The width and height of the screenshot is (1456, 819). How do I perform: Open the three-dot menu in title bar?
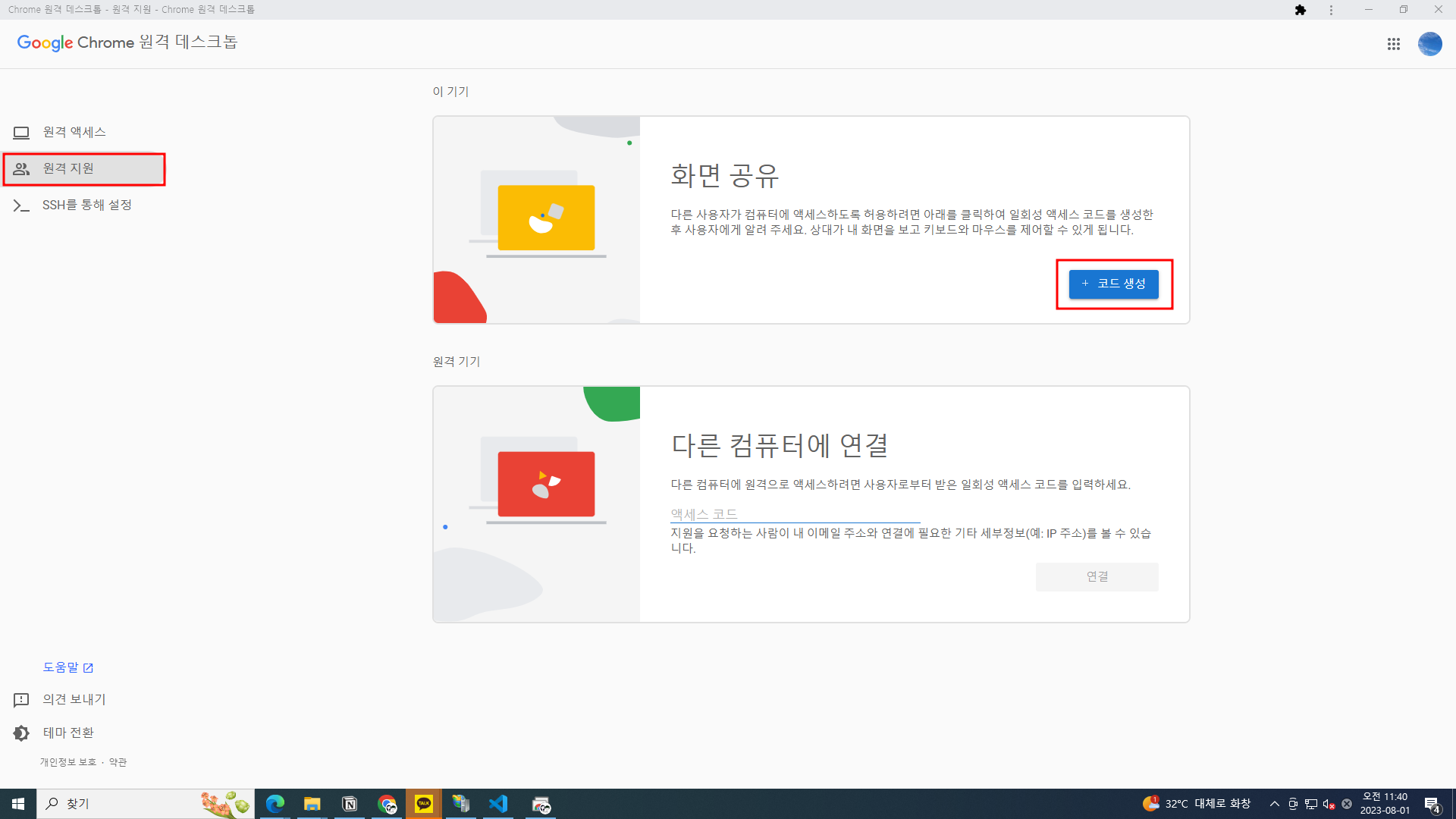pyautogui.click(x=1331, y=10)
